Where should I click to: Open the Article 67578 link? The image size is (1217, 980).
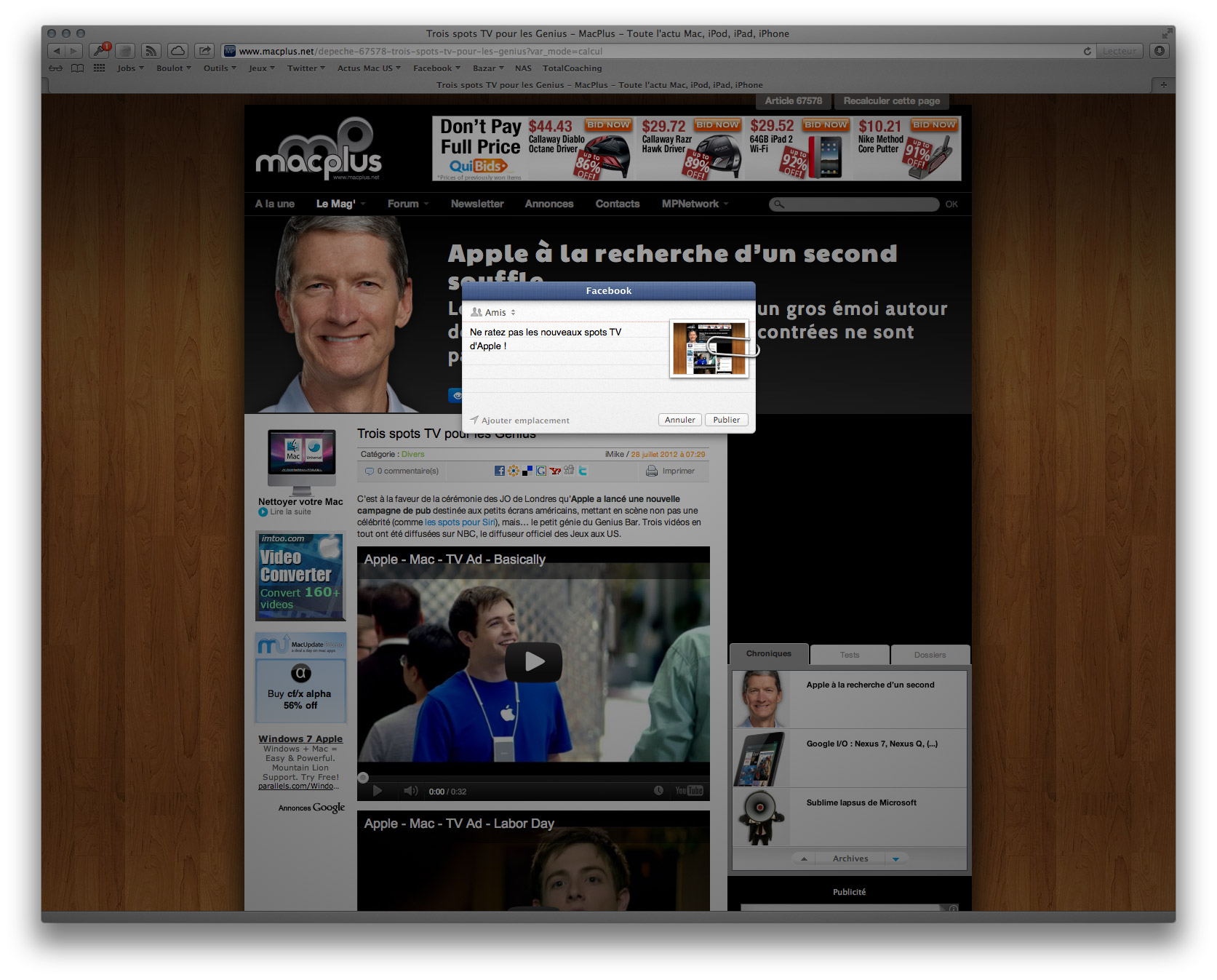tap(794, 101)
